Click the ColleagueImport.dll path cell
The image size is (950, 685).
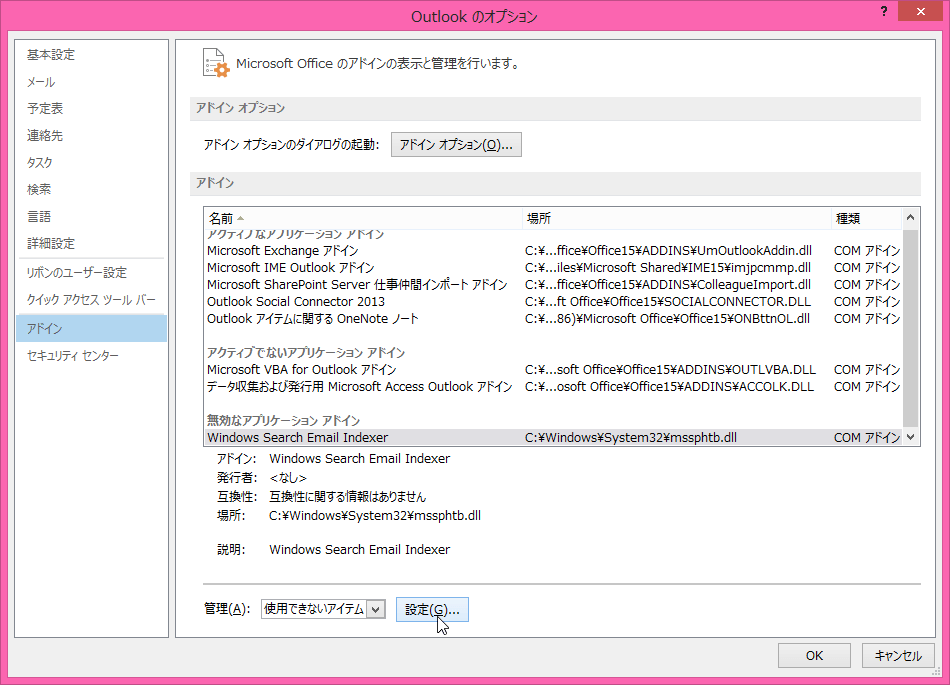[x=668, y=285]
